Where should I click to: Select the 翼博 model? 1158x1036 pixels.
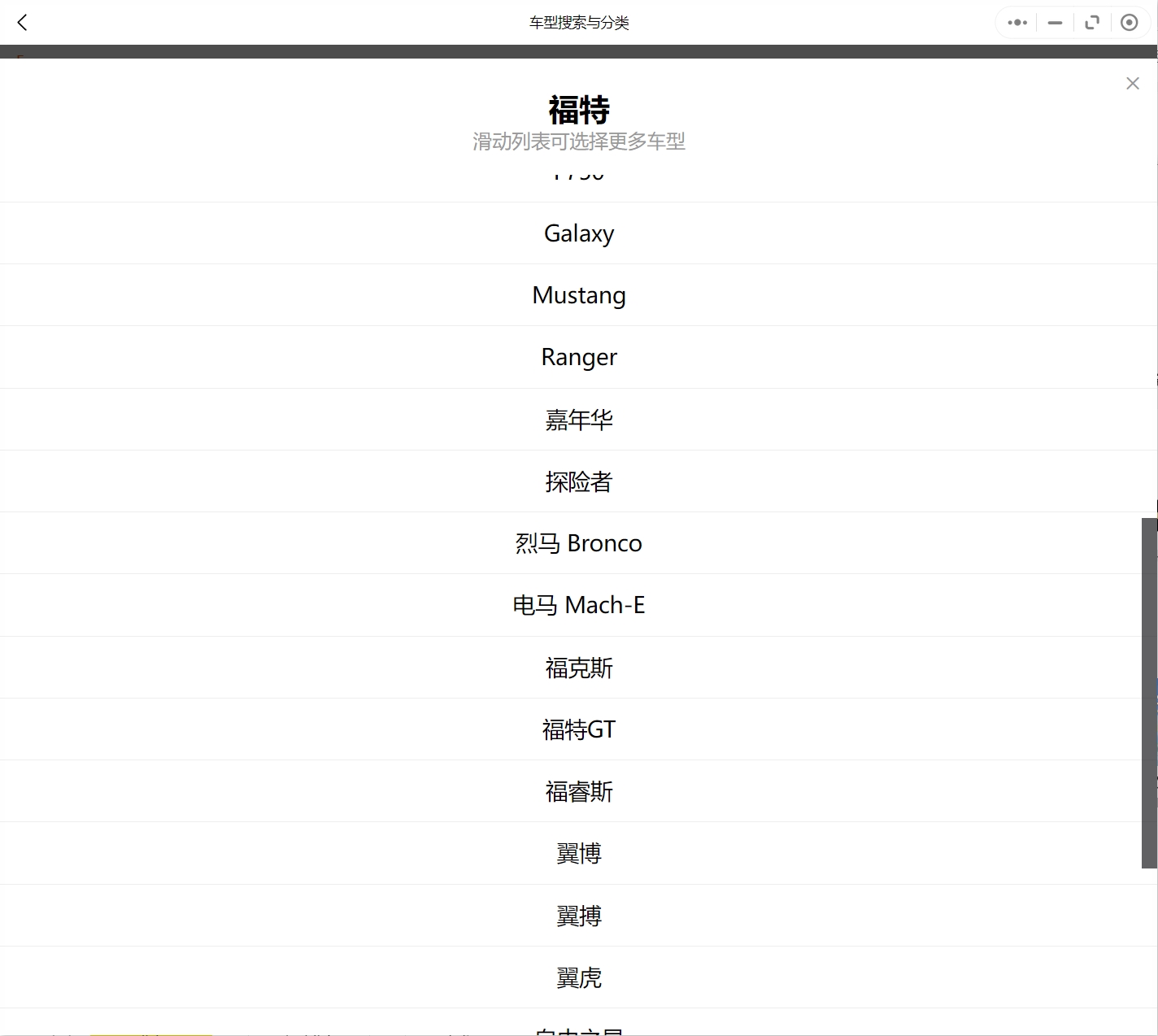(579, 853)
